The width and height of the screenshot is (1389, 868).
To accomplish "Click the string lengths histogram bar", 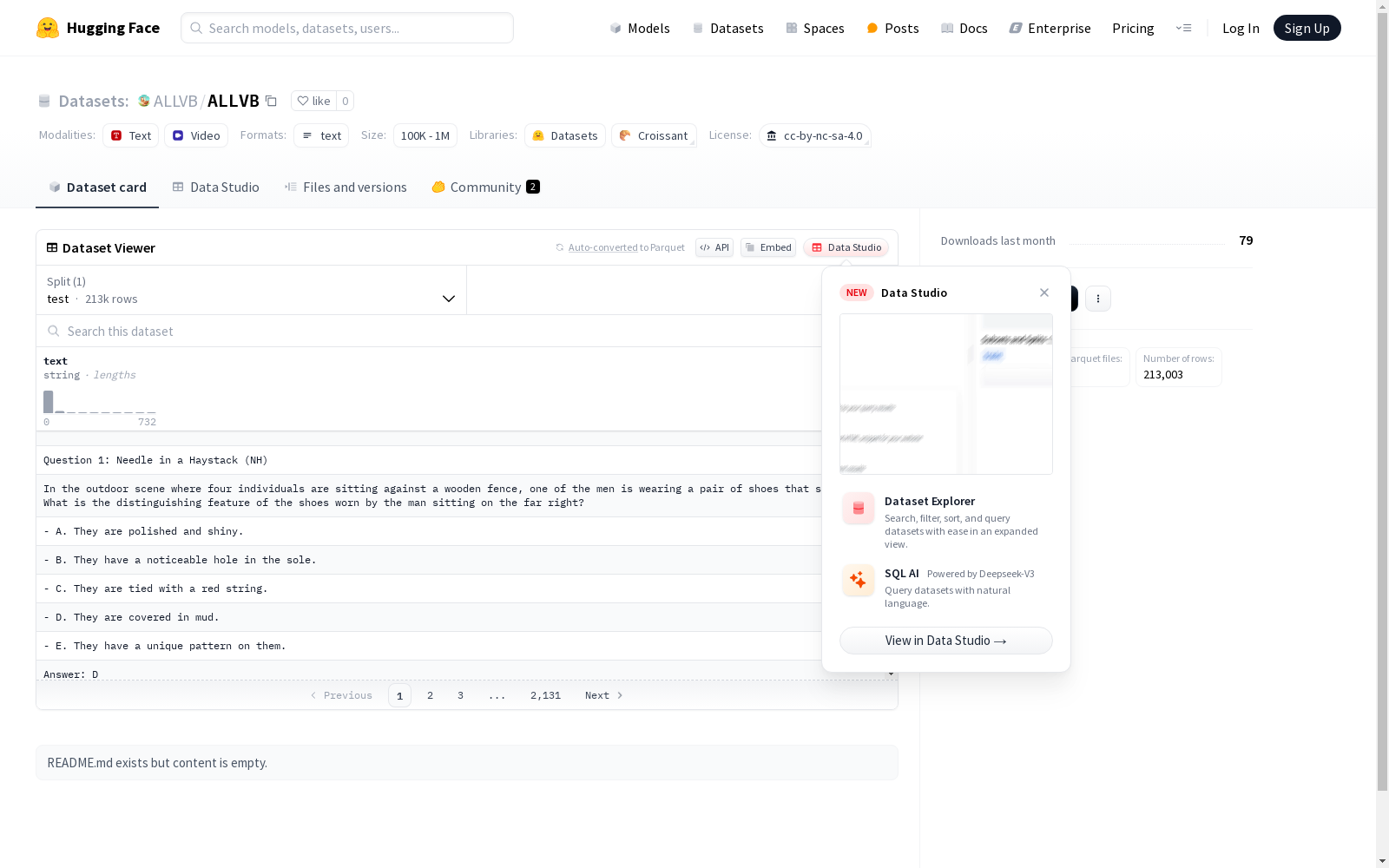I will [49, 402].
